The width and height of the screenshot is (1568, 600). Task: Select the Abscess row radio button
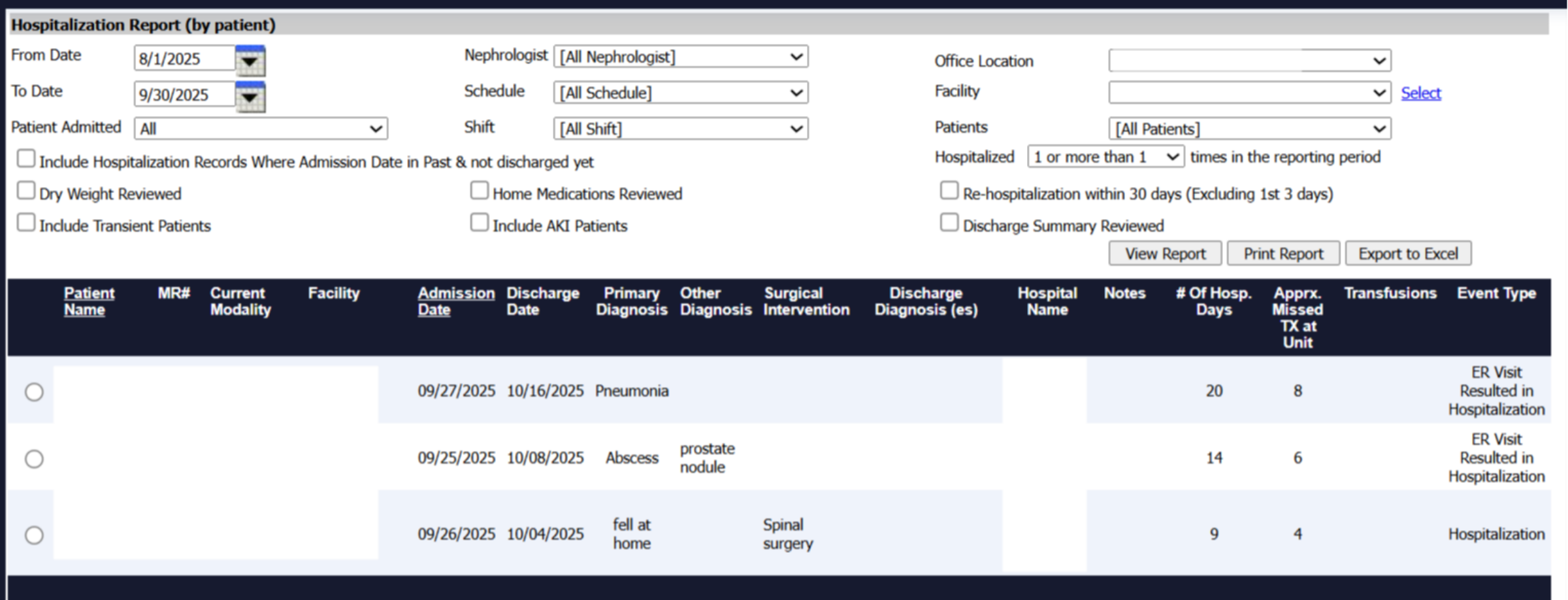pos(34,459)
